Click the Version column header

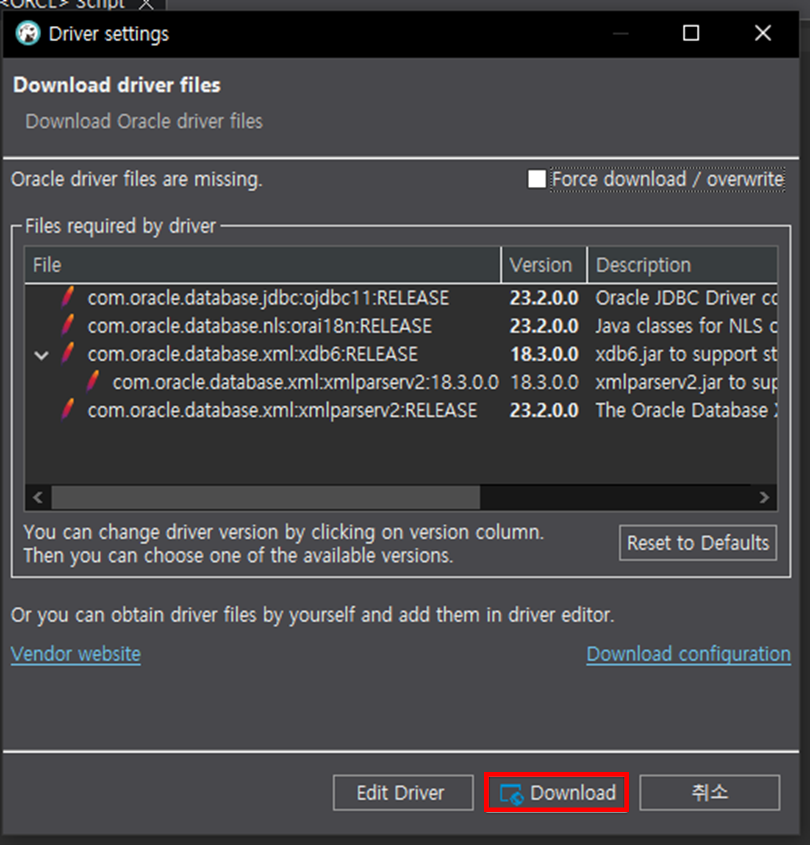pos(544,265)
